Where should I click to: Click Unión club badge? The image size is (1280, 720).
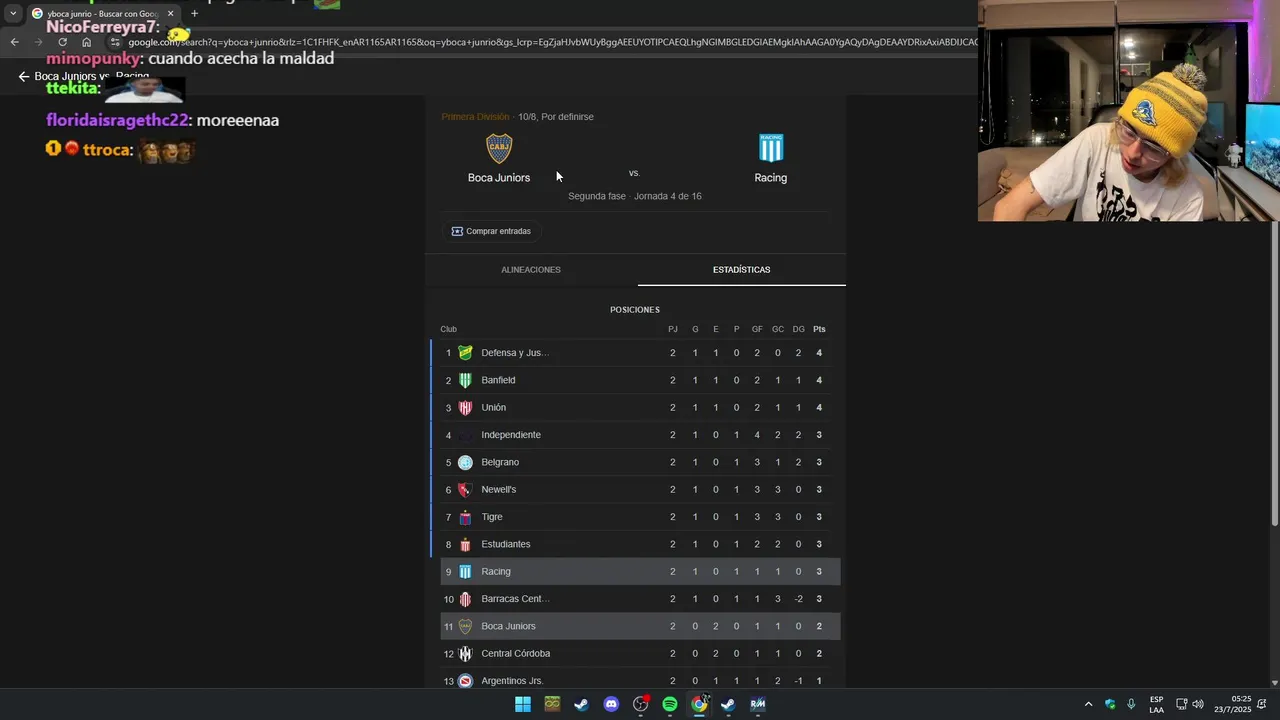pos(465,408)
